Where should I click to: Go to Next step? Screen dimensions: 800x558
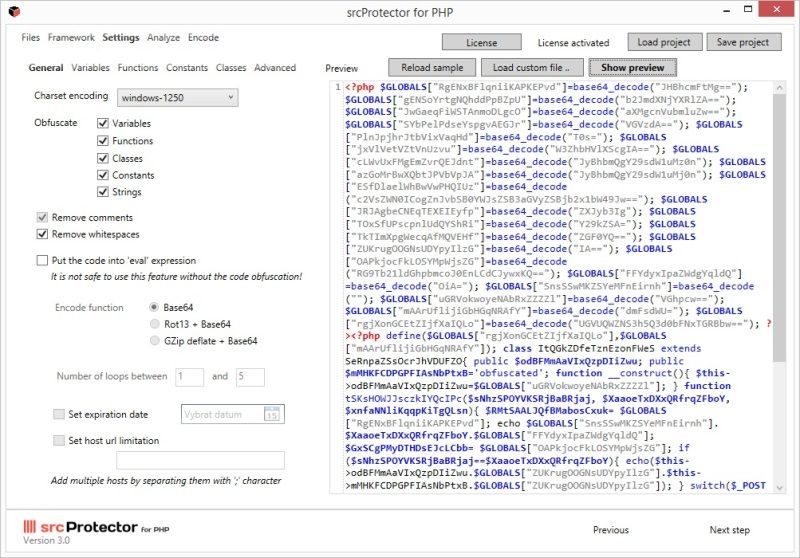(x=729, y=530)
